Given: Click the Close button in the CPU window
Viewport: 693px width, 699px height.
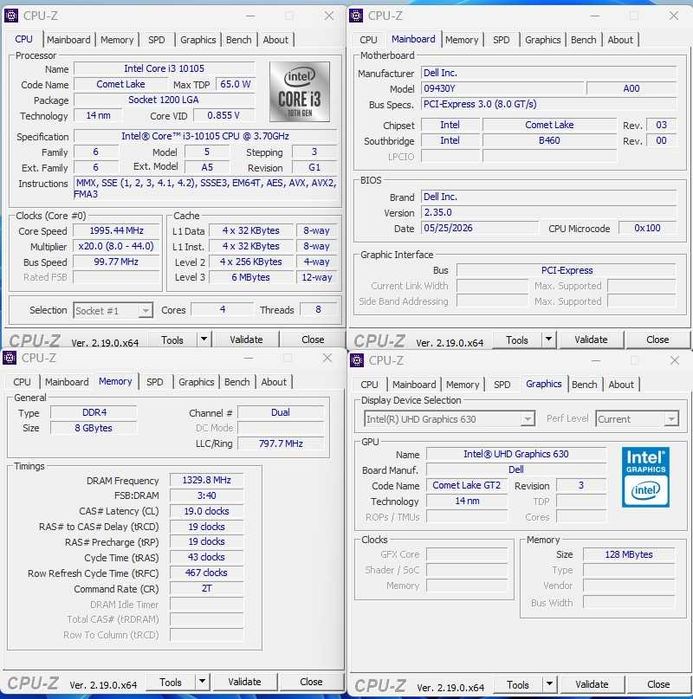Looking at the screenshot, I should point(313,340).
